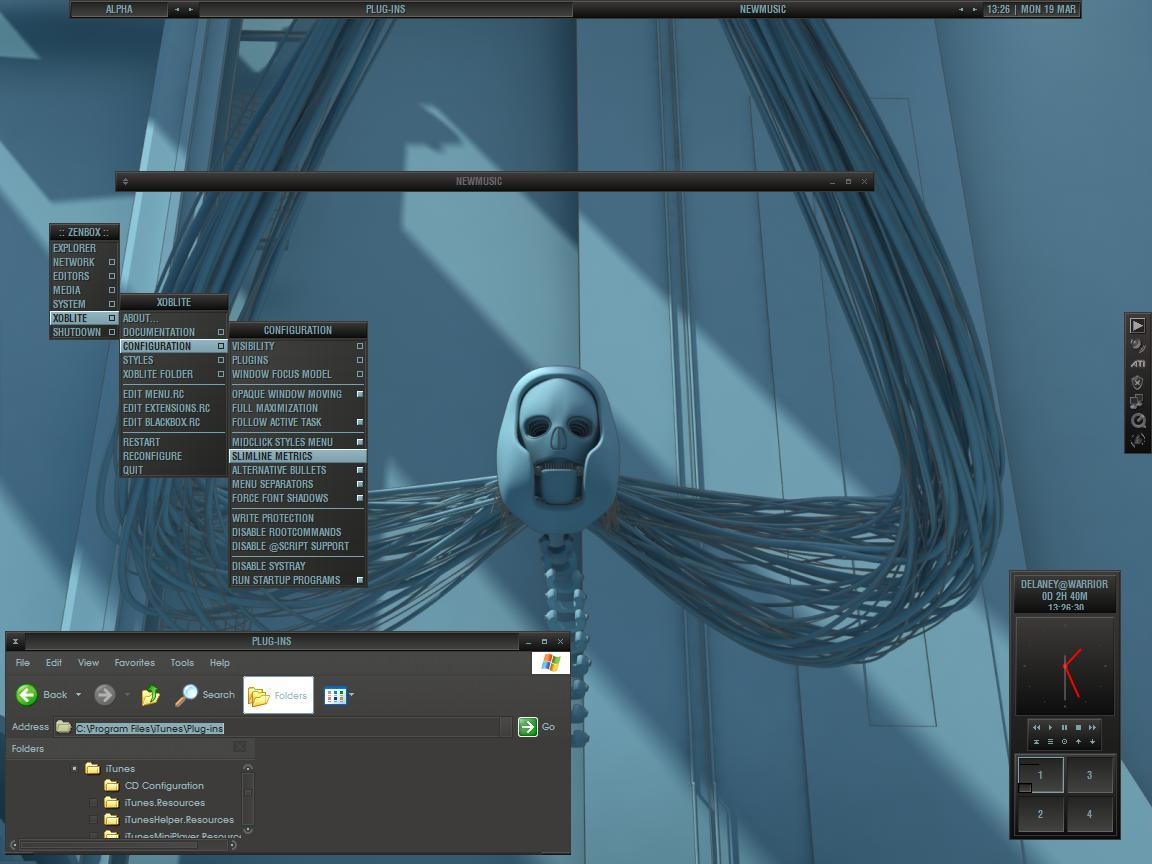Click the satellite dish tray icon

coord(1137,345)
